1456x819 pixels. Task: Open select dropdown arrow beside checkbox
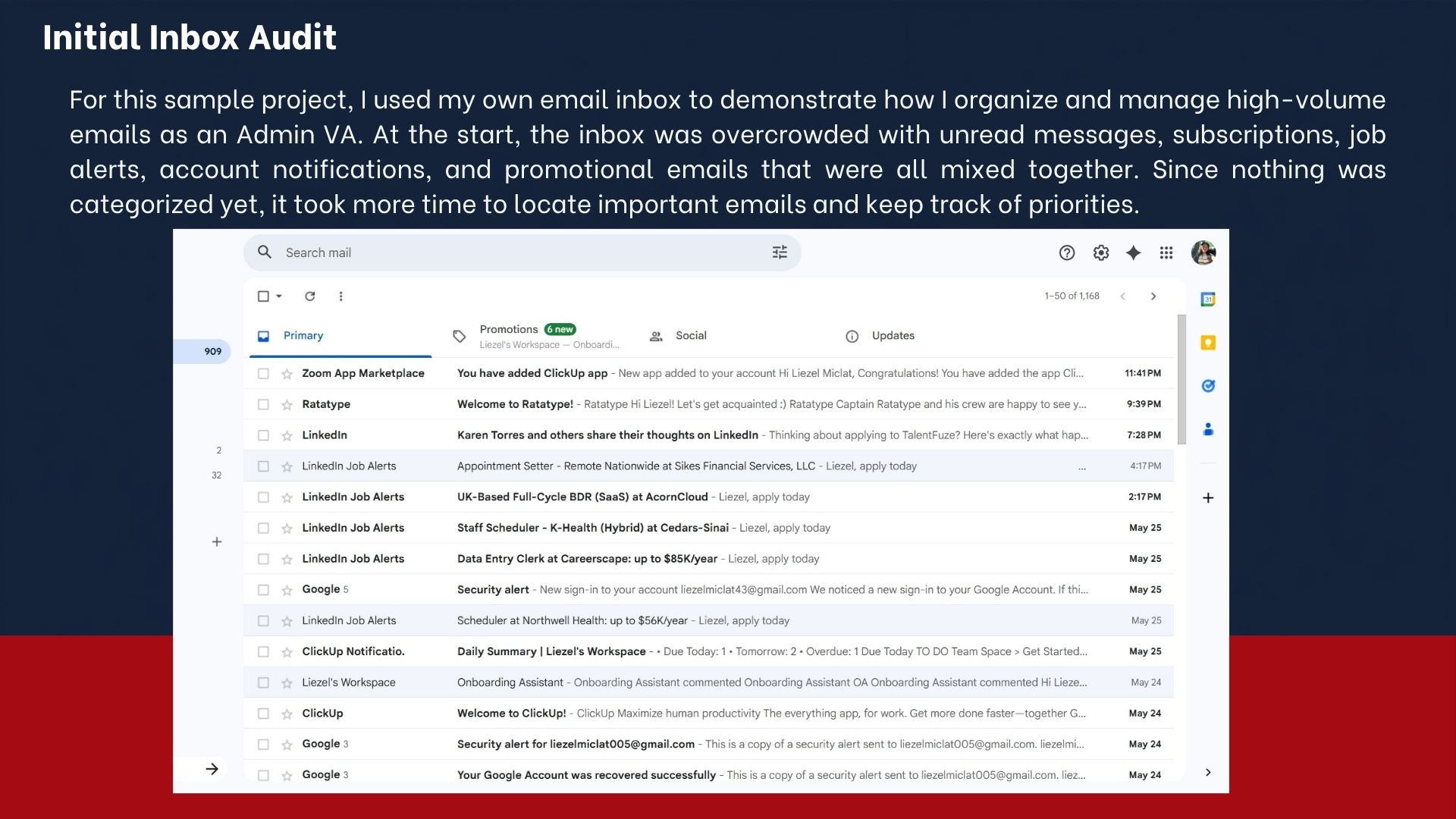pos(279,296)
